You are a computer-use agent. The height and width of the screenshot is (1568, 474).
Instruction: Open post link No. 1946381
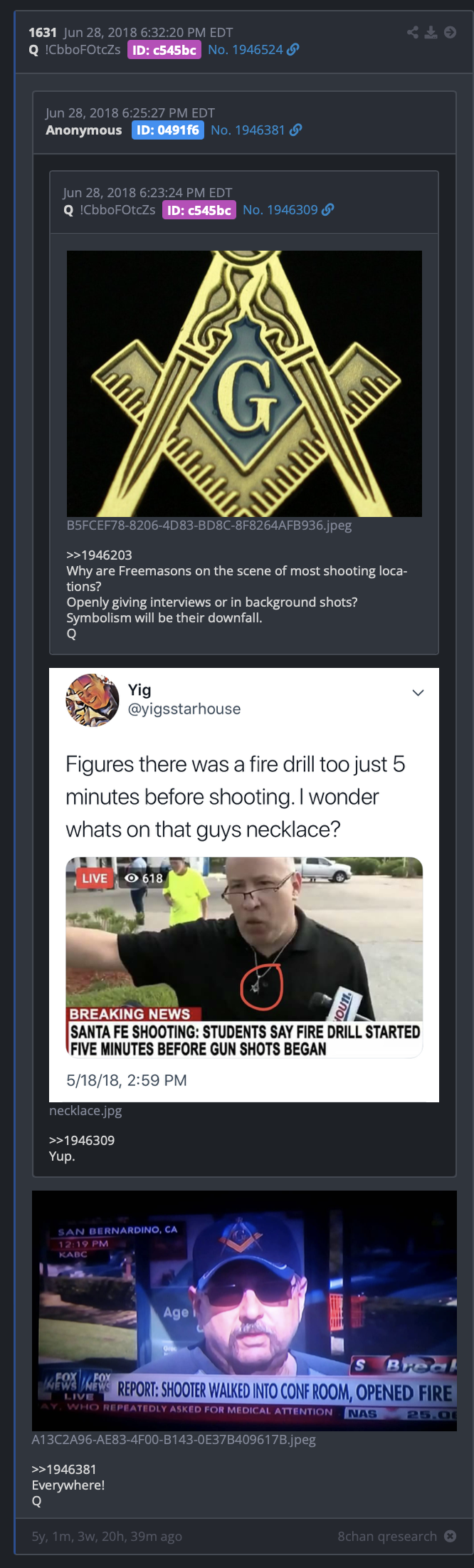(248, 130)
